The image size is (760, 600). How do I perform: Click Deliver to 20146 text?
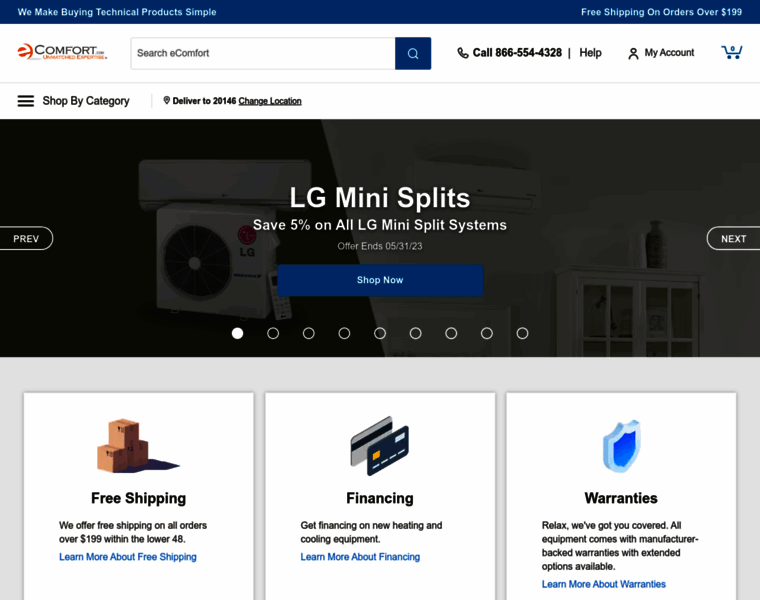pyautogui.click(x=204, y=101)
